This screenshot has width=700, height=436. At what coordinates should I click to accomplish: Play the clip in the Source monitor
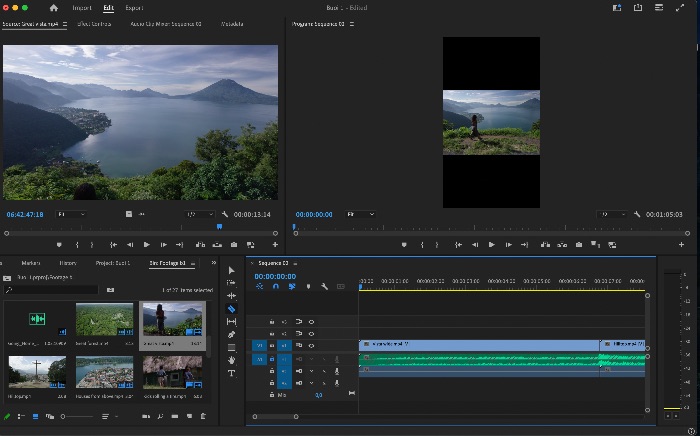(146, 245)
